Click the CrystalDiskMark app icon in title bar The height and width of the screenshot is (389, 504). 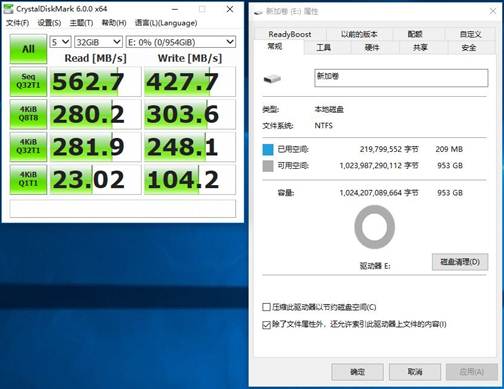coord(8,9)
